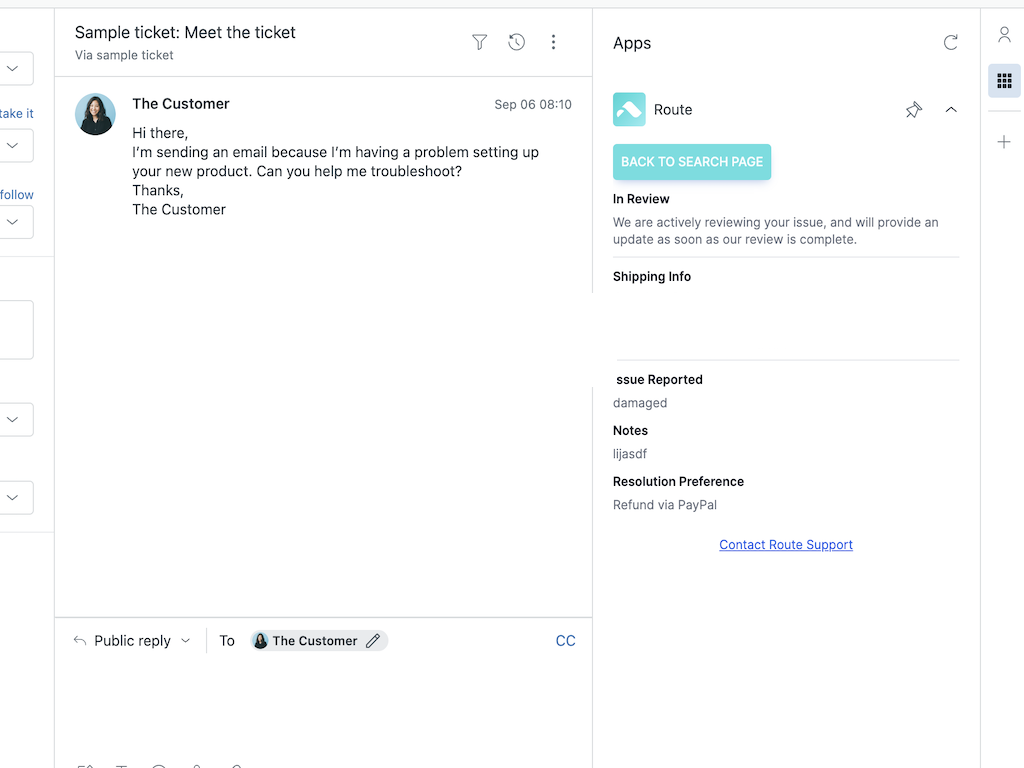
Task: Add CC recipients to the reply
Action: click(565, 641)
